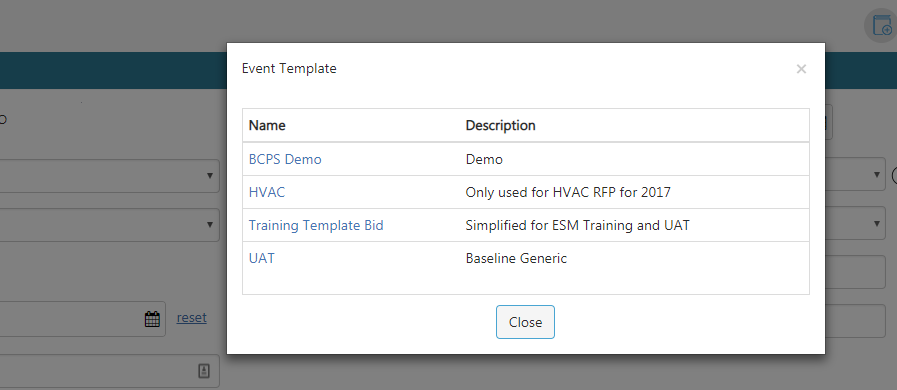The width and height of the screenshot is (897, 390).
Task: Click the reset link beside date field
Action: [x=192, y=317]
